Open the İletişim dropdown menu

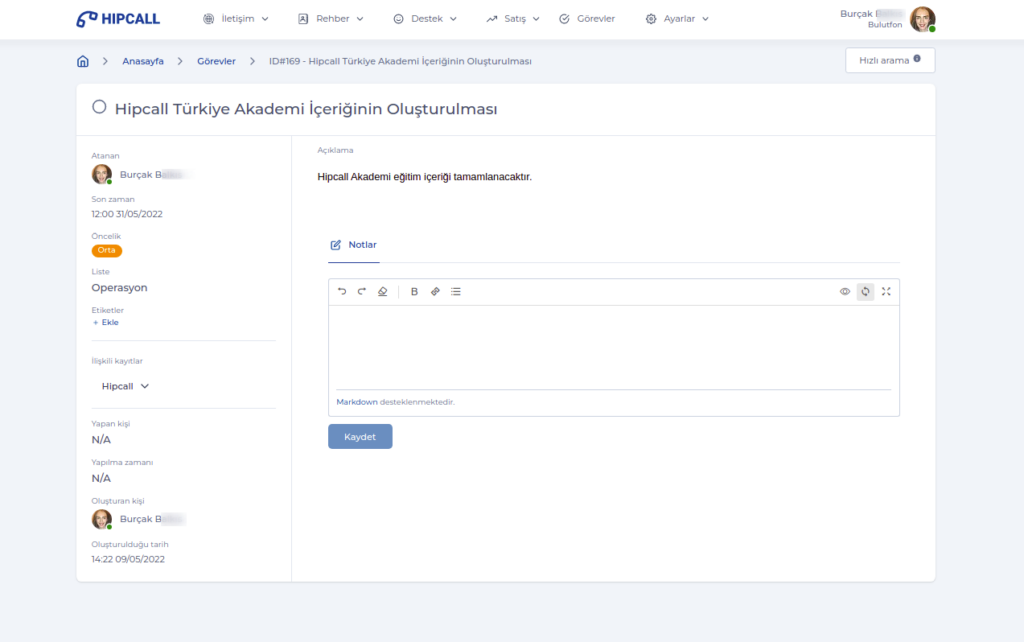[x=236, y=19]
